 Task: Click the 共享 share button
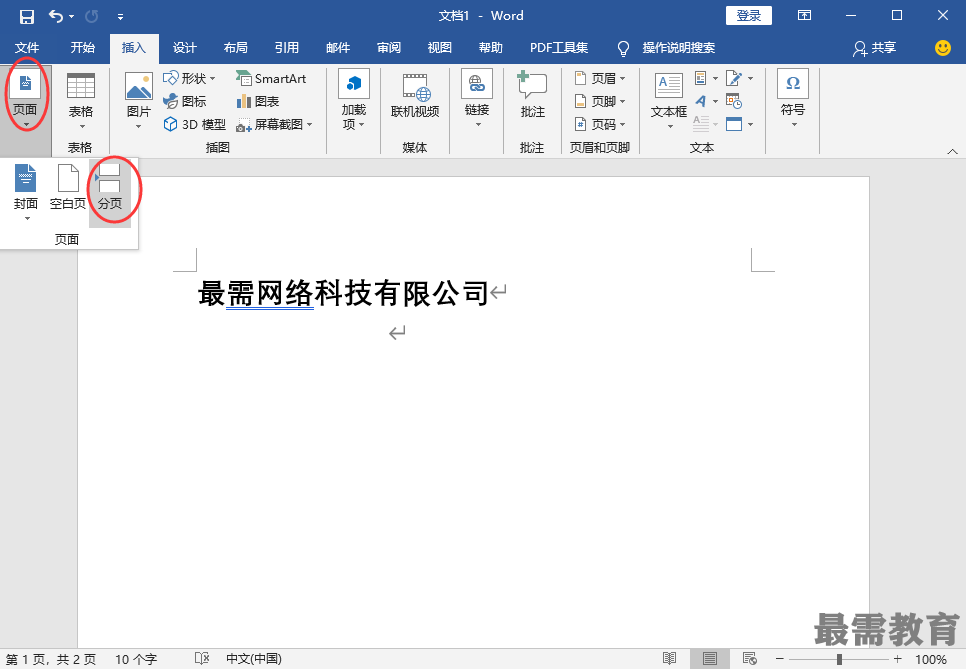click(874, 47)
